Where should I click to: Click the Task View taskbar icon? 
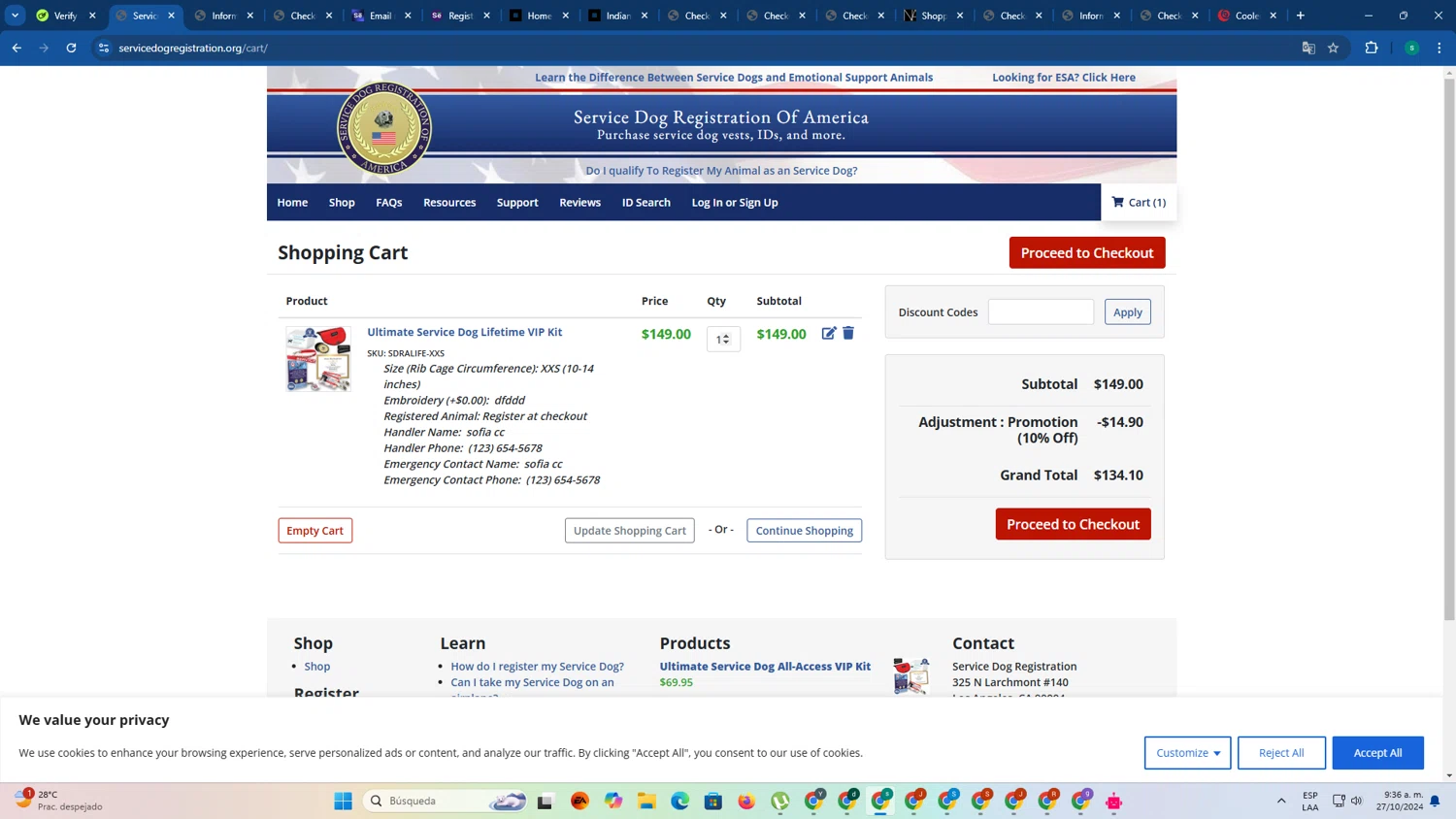click(546, 801)
